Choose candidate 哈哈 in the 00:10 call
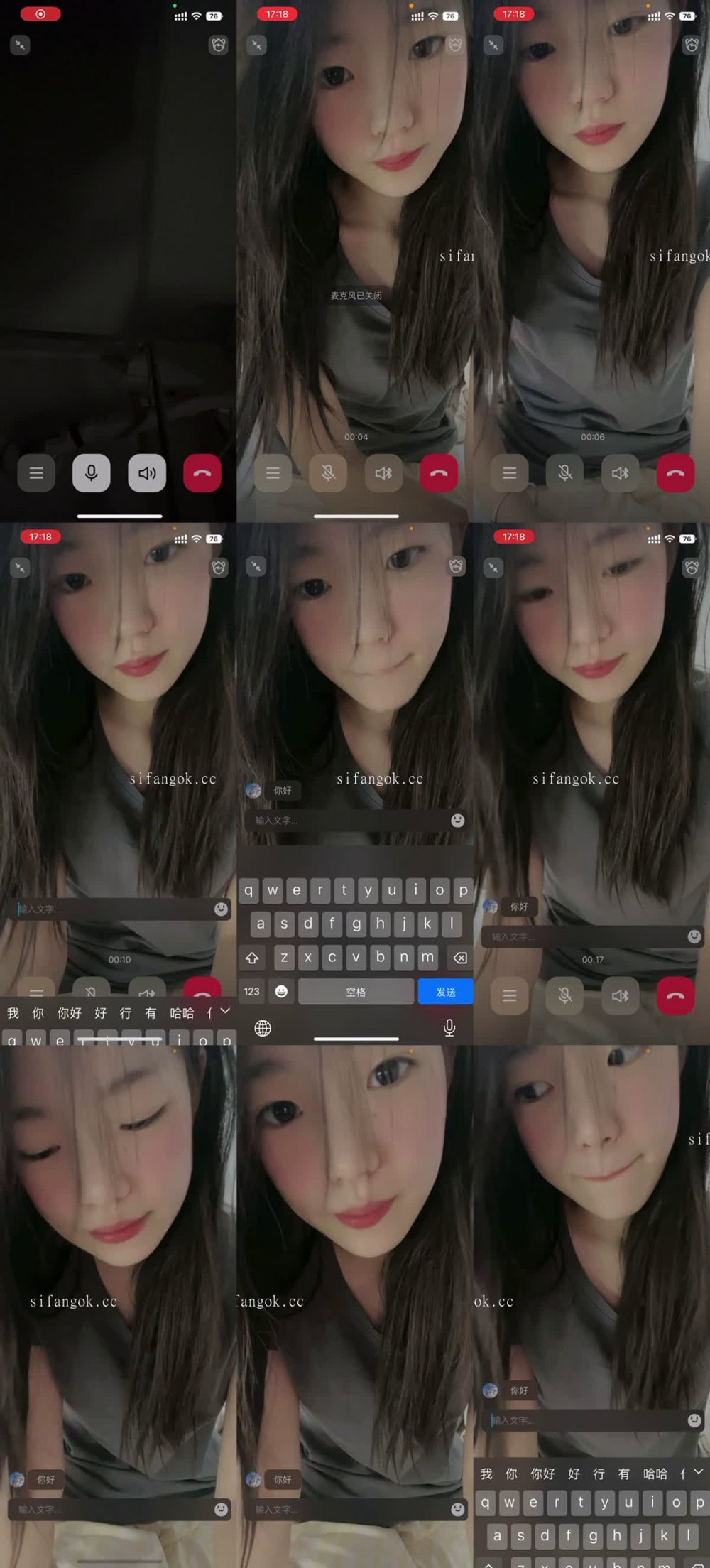710x1568 pixels. point(182,1013)
